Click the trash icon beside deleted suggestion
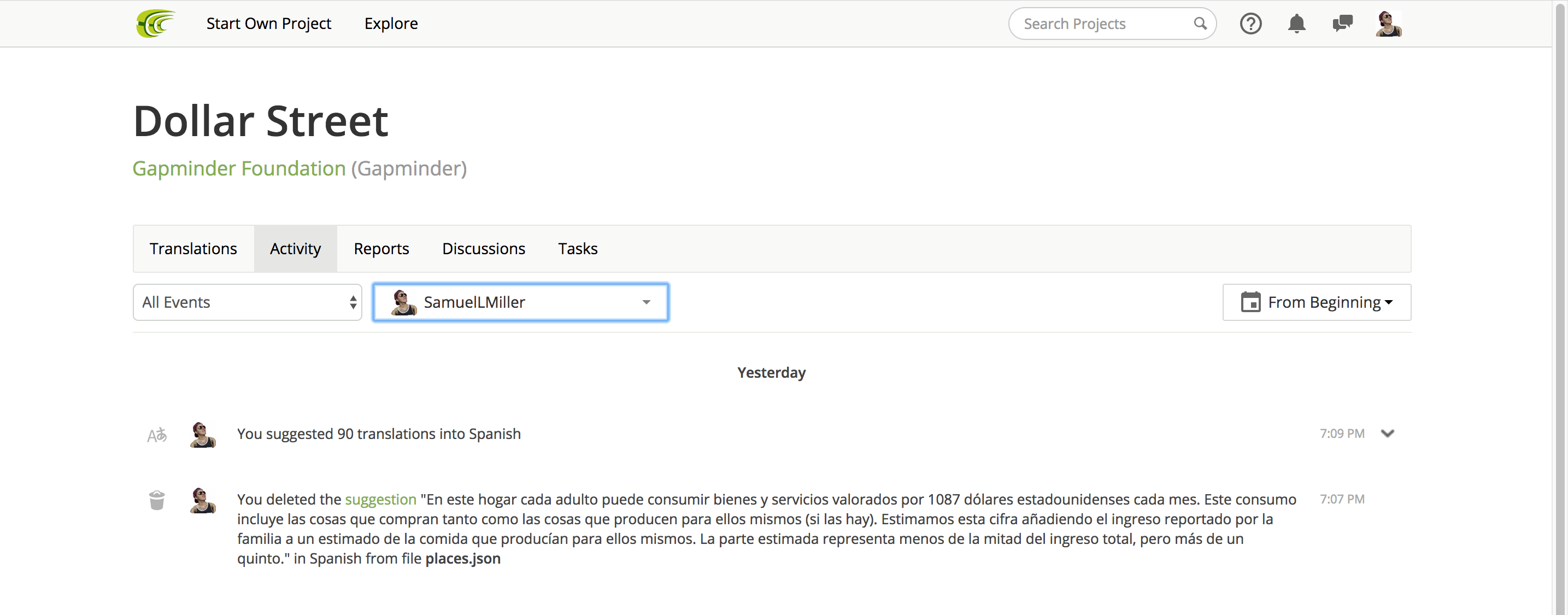The width and height of the screenshot is (1568, 615). pyautogui.click(x=156, y=500)
